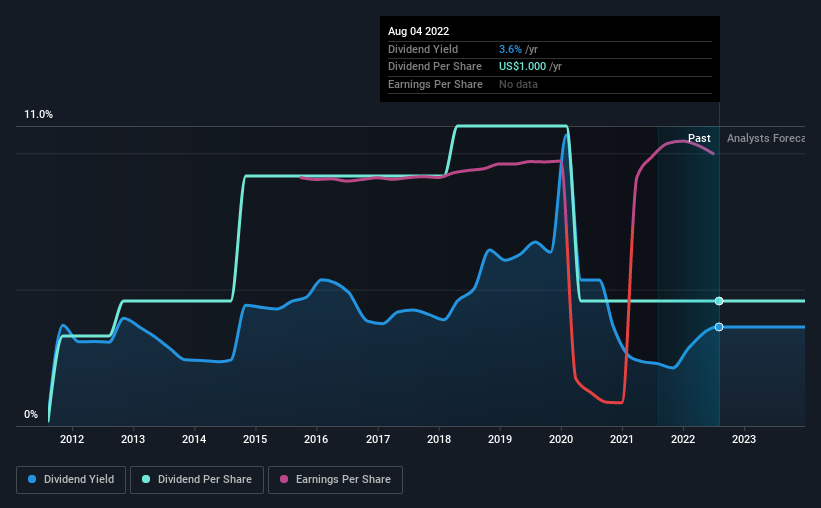
Task: Click the 2019 x-axis label
Action: click(500, 439)
